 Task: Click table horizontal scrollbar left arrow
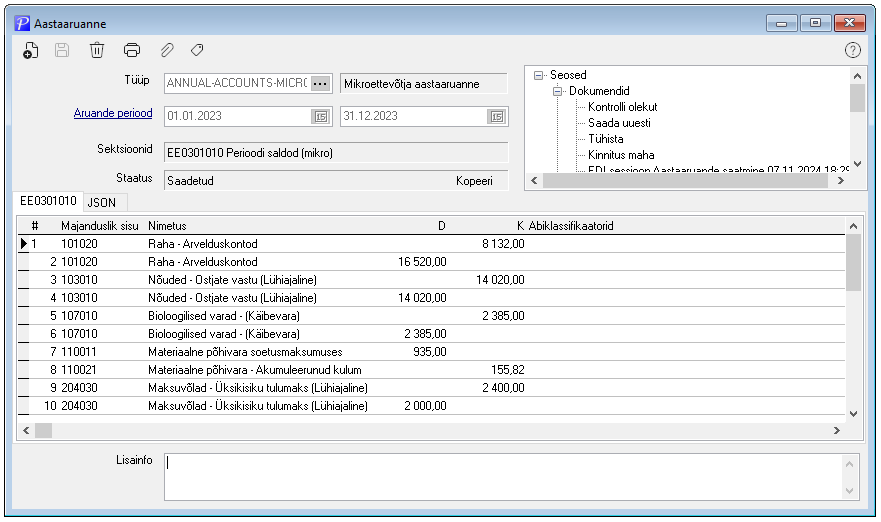tap(26, 430)
